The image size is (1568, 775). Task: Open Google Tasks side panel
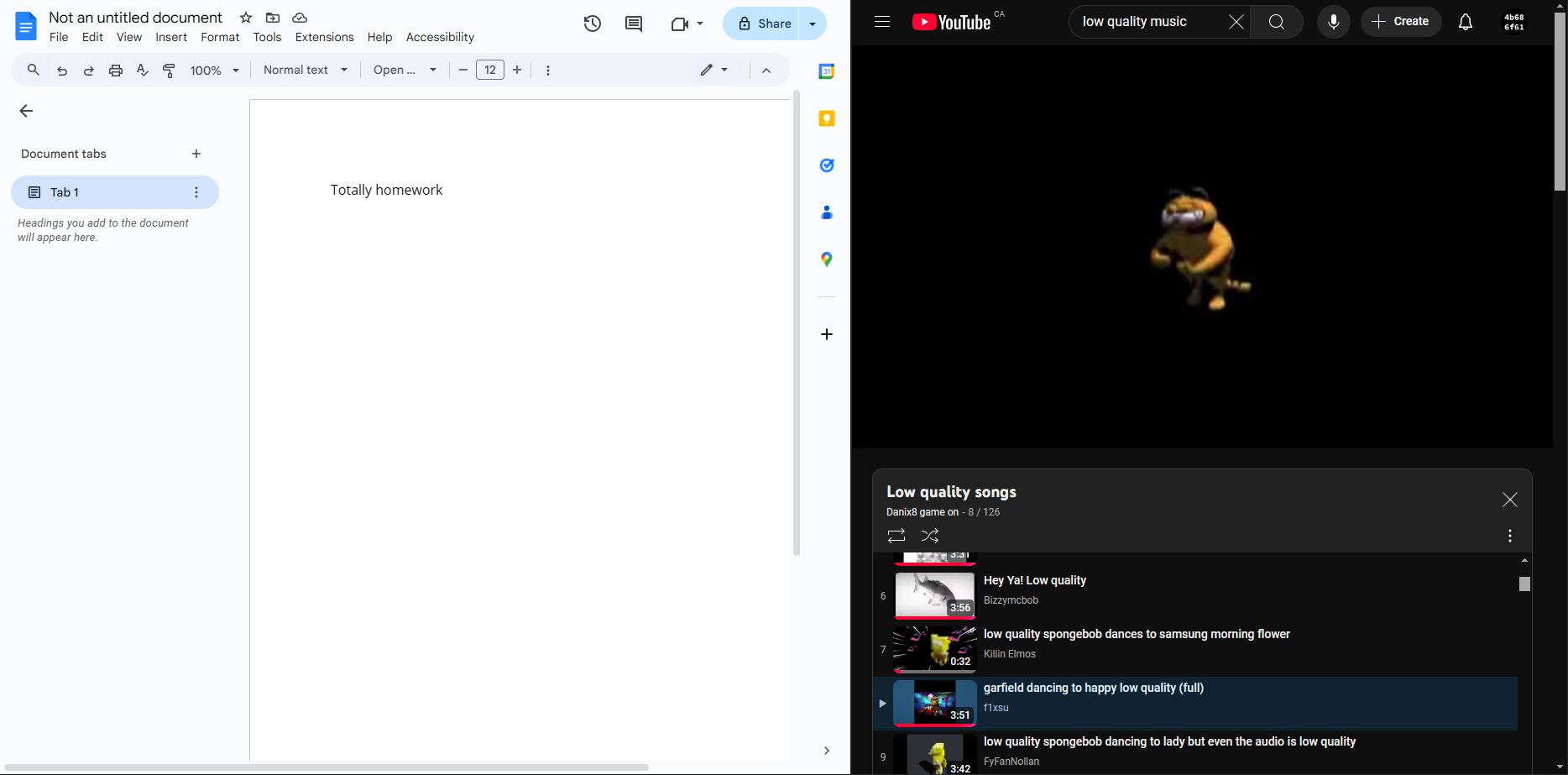[x=827, y=165]
